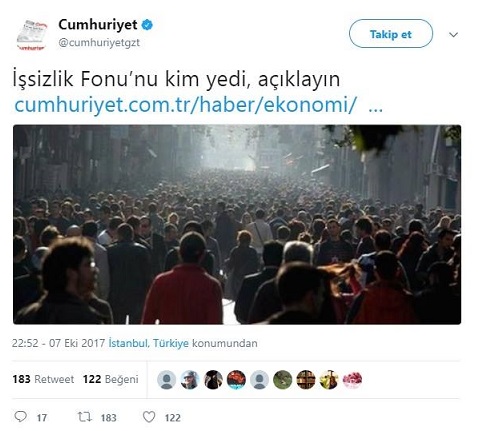Open the Cumhuriyet display name

tap(98, 25)
